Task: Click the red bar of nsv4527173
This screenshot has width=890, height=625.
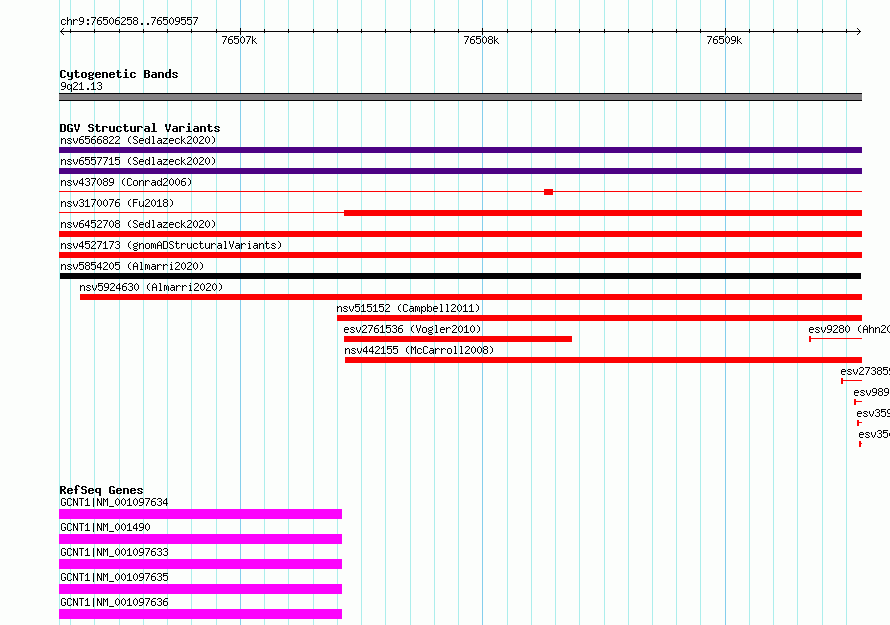Action: pyautogui.click(x=460, y=255)
